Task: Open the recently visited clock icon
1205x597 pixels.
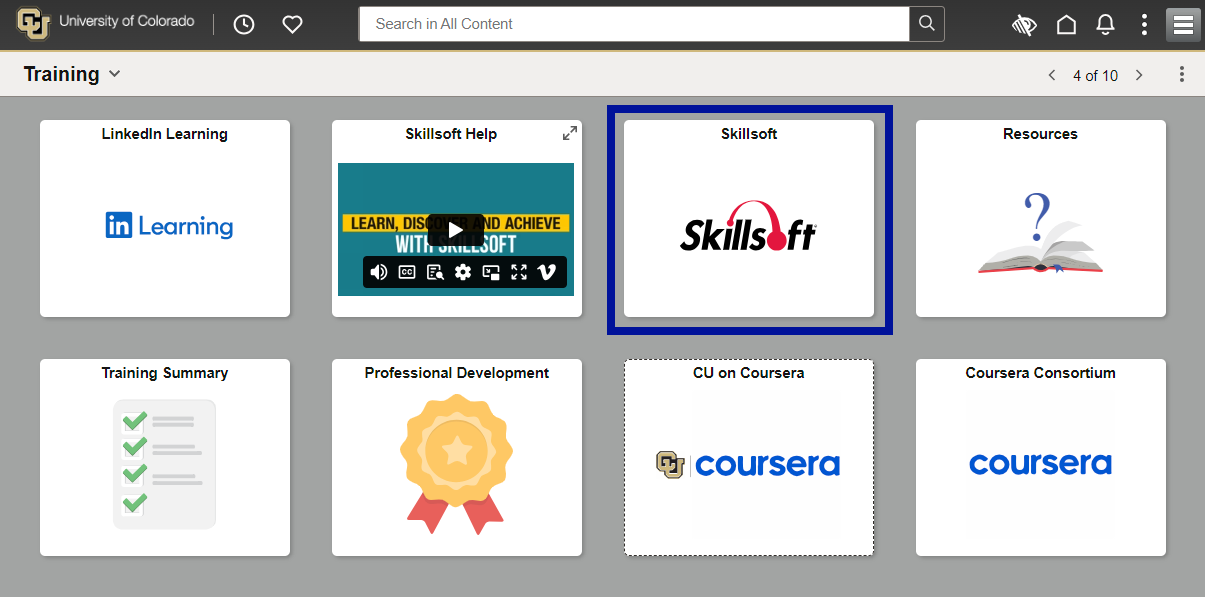Action: (x=244, y=24)
